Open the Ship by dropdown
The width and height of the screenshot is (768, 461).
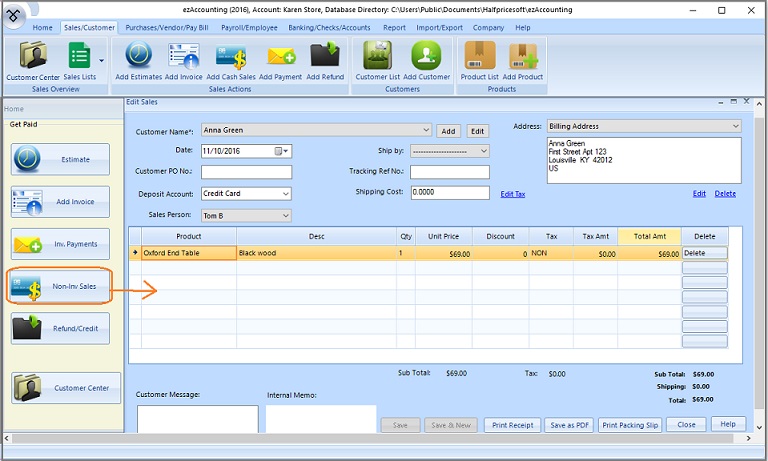[x=484, y=151]
